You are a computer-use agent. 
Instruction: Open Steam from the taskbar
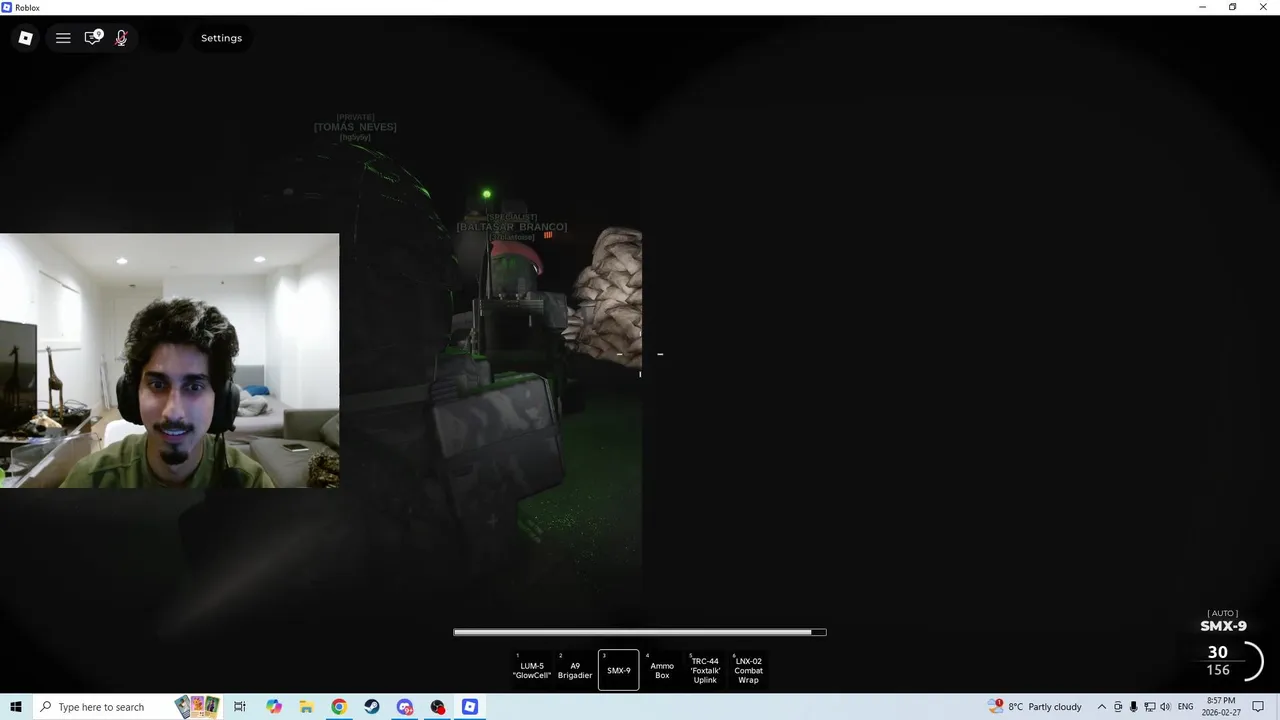pyautogui.click(x=371, y=707)
